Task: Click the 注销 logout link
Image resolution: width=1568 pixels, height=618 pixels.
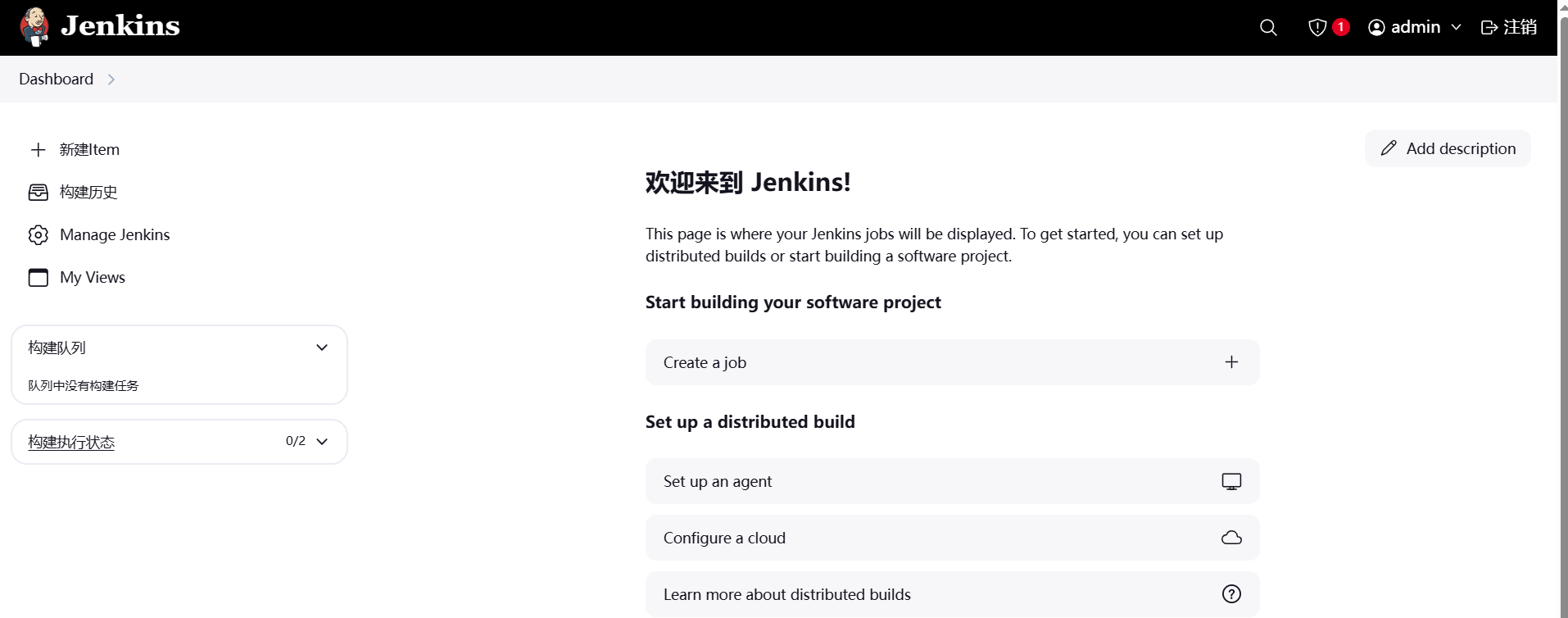Action: (x=1520, y=27)
